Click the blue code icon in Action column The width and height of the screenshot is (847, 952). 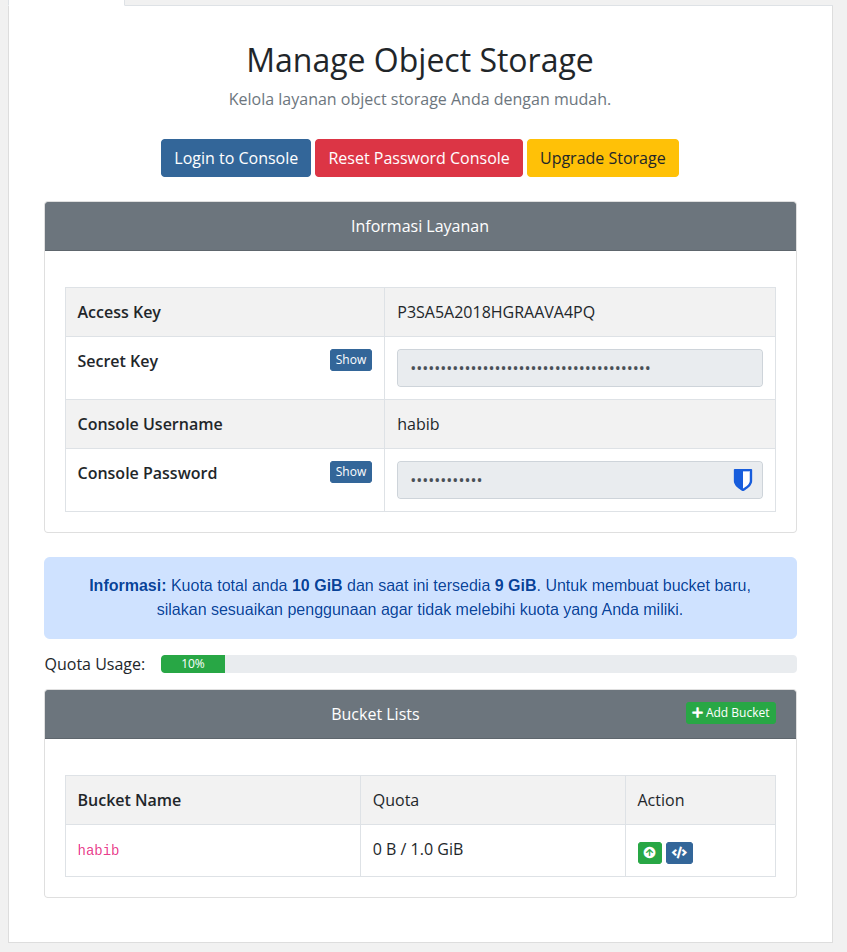(x=679, y=853)
